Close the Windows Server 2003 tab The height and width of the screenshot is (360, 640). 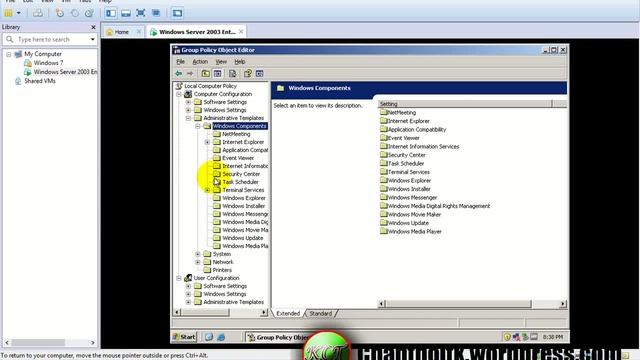[241, 31]
